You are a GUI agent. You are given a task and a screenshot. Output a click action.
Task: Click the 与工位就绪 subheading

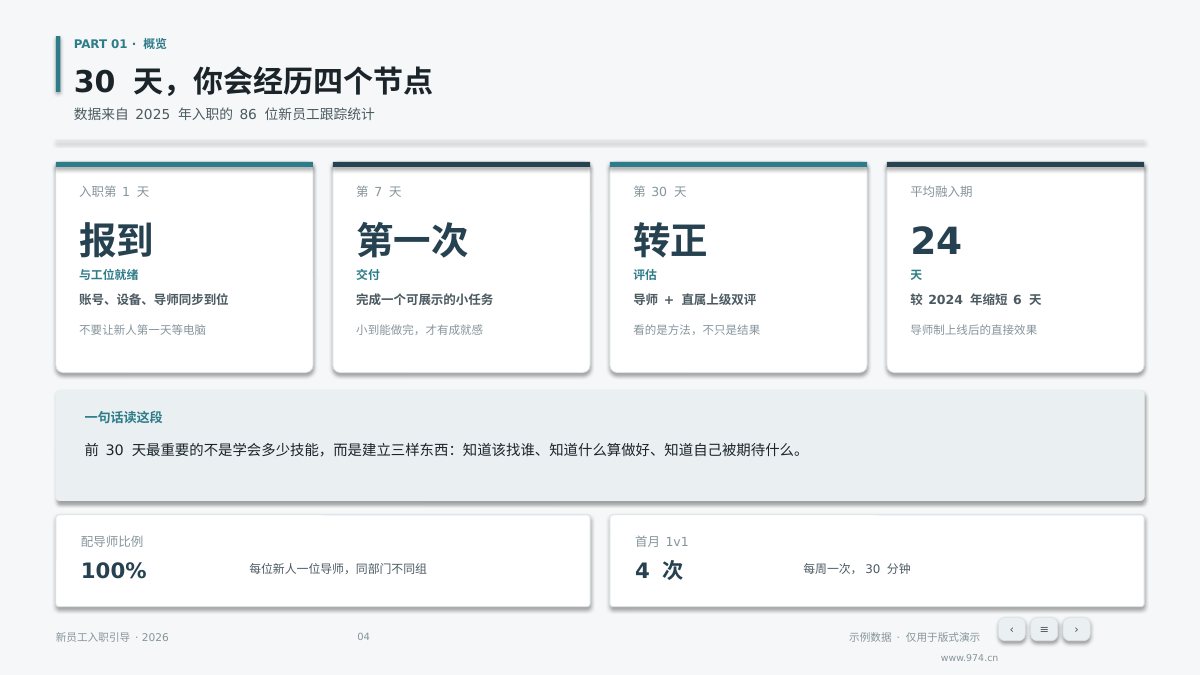[x=109, y=274]
